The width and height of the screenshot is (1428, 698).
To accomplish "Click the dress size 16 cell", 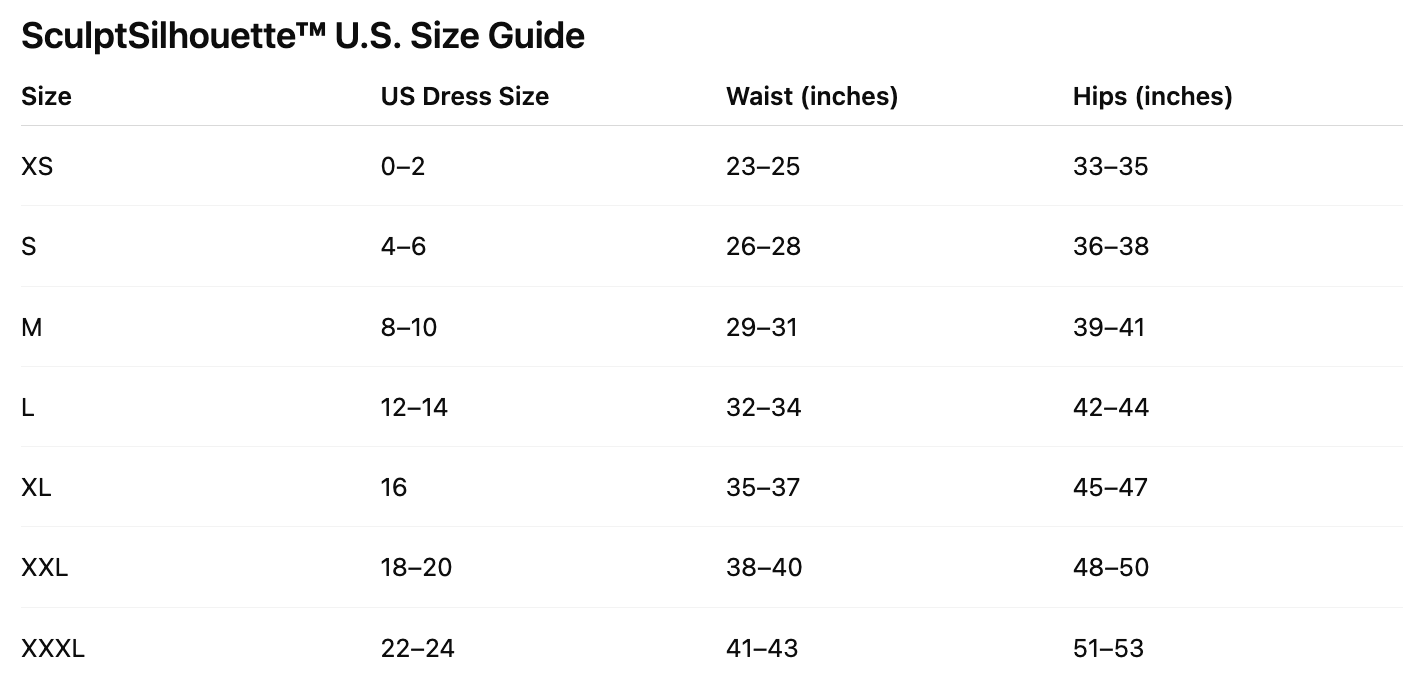I will pos(394,488).
